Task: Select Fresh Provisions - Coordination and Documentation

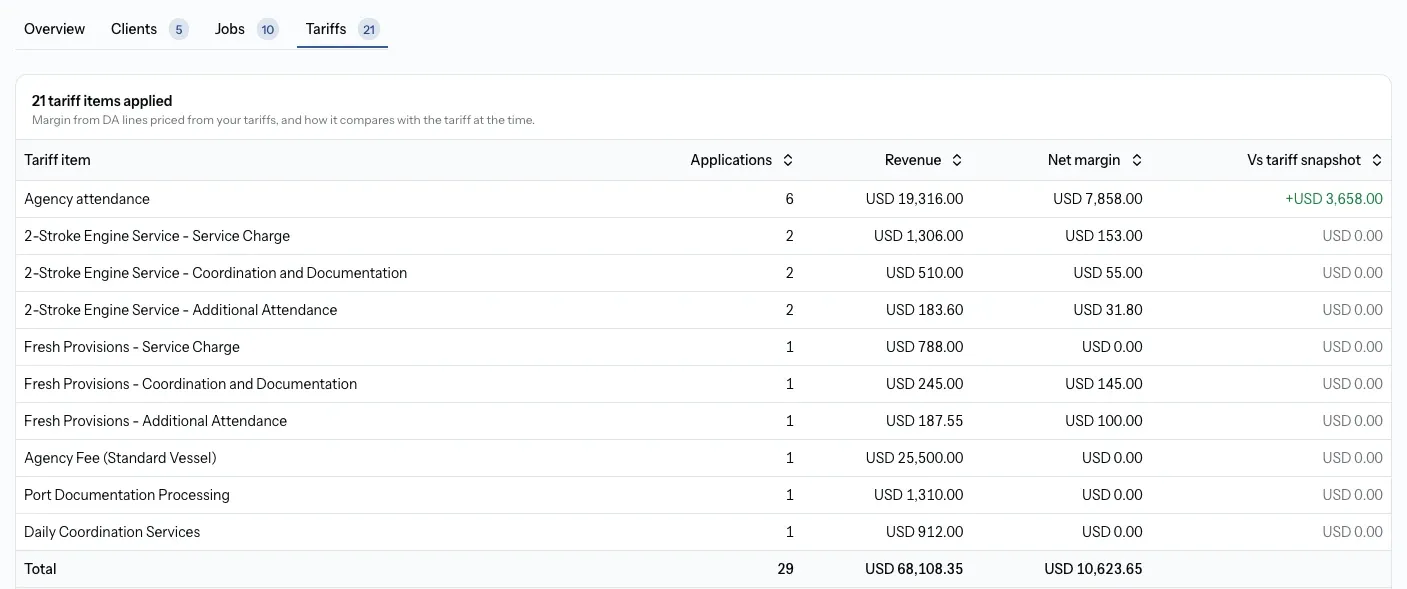Action: [x=703, y=384]
